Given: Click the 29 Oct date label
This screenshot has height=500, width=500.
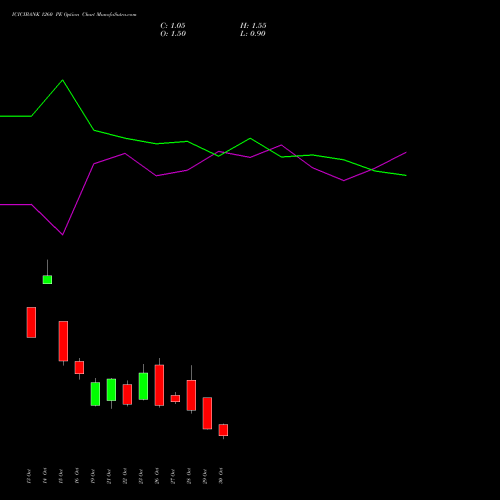Looking at the screenshot, I should [x=205, y=476].
